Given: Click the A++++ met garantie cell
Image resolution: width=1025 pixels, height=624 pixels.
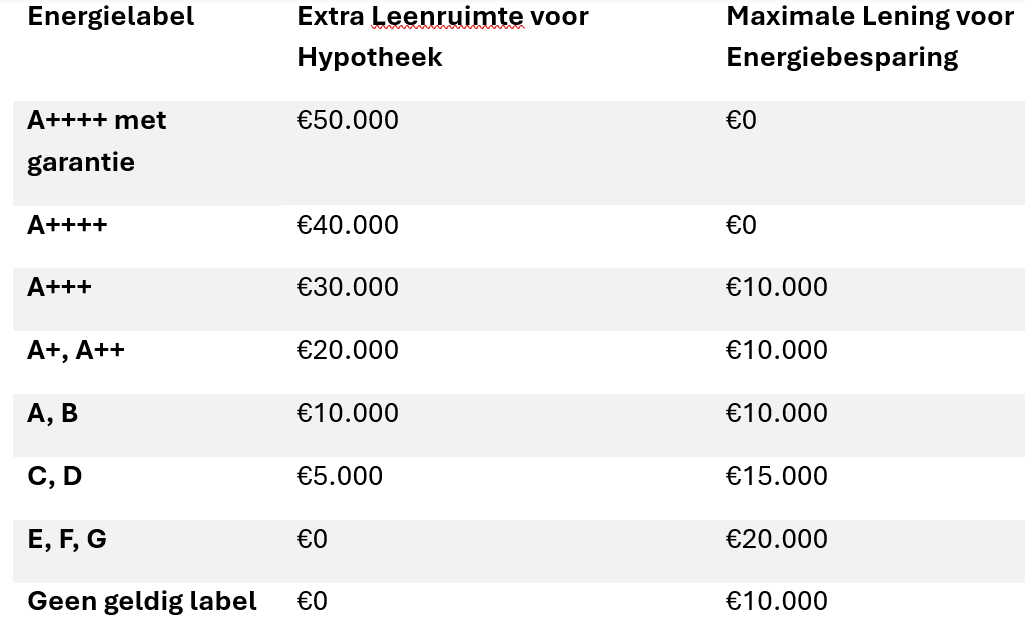Looking at the screenshot, I should pyautogui.click(x=97, y=140).
